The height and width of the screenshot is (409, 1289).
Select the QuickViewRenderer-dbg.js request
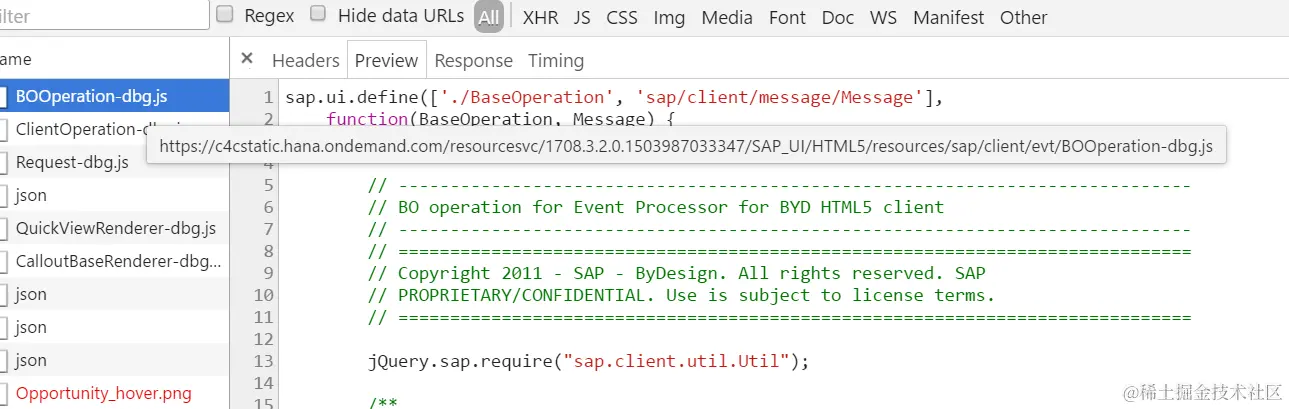114,228
